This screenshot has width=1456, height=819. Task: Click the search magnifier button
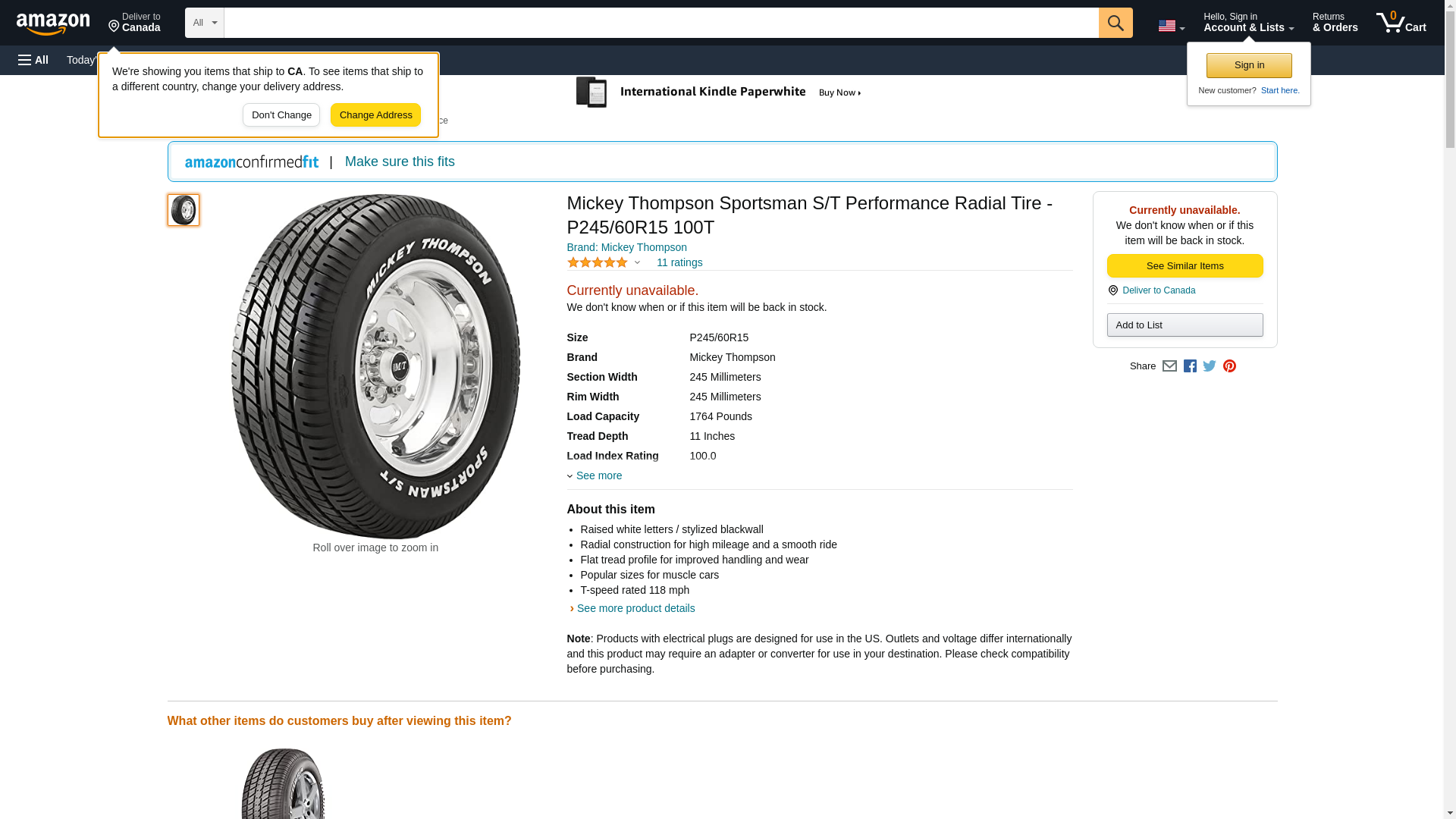click(1115, 23)
